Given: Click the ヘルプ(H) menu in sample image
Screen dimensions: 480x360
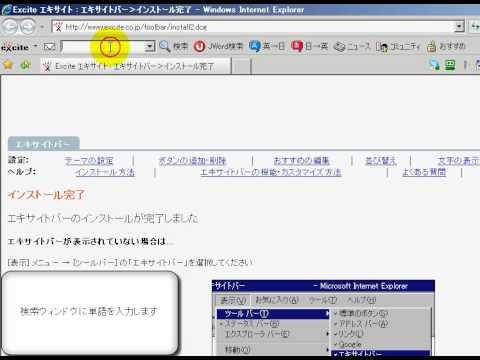Looking at the screenshot, I should 362,300.
